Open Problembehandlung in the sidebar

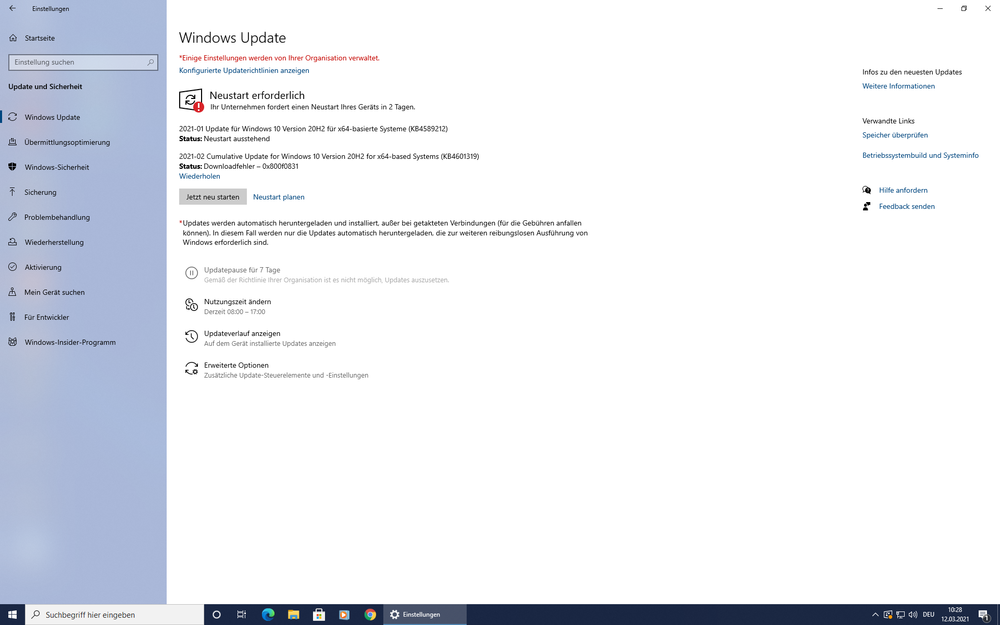pyautogui.click(x=57, y=217)
